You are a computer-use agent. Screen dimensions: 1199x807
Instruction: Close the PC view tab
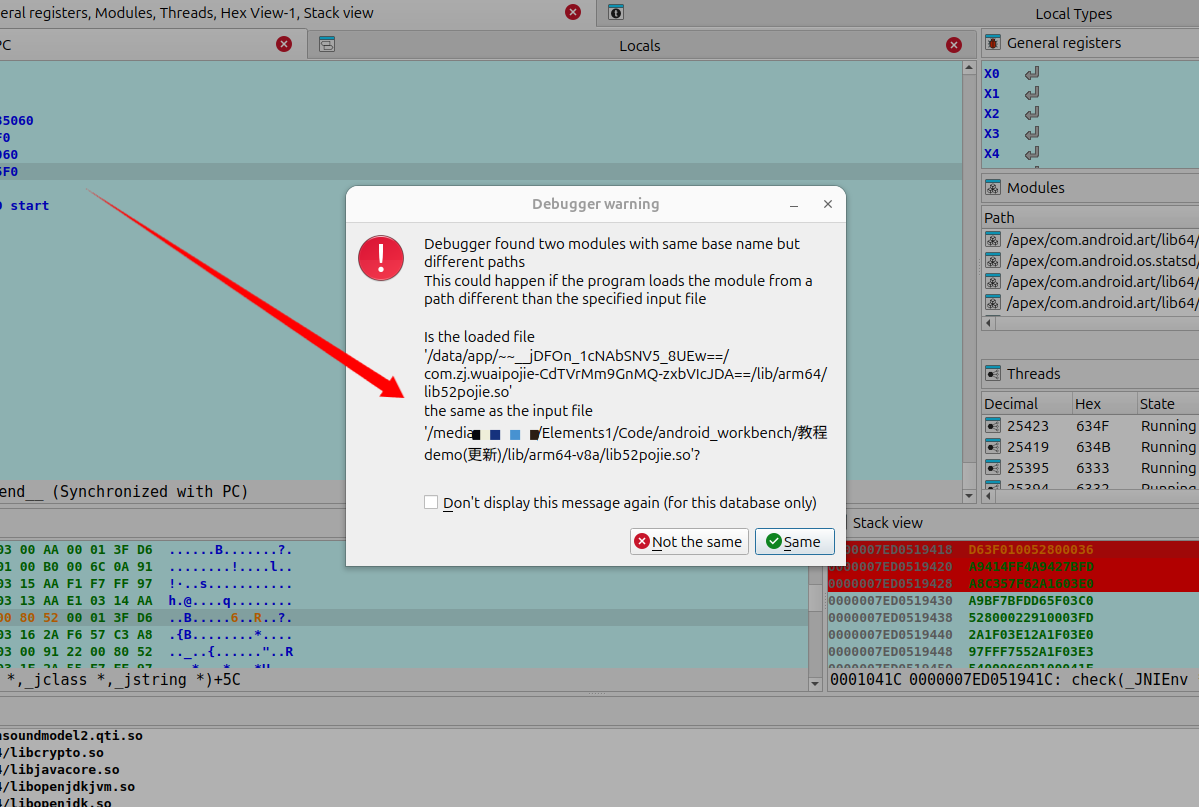click(x=284, y=44)
